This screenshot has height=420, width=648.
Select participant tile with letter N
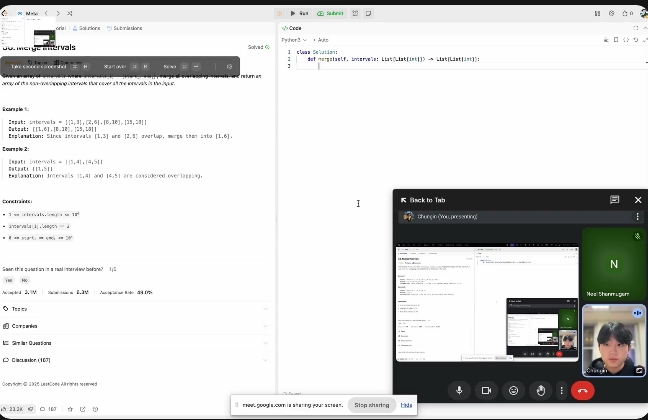tap(614, 264)
